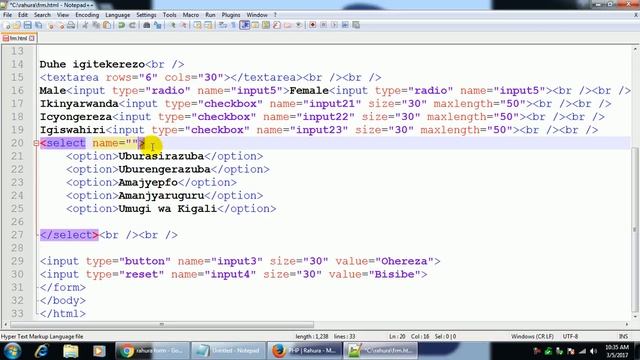Click the Stop Recording macro icon
This screenshot has width=640, height=360.
click(x=323, y=25)
